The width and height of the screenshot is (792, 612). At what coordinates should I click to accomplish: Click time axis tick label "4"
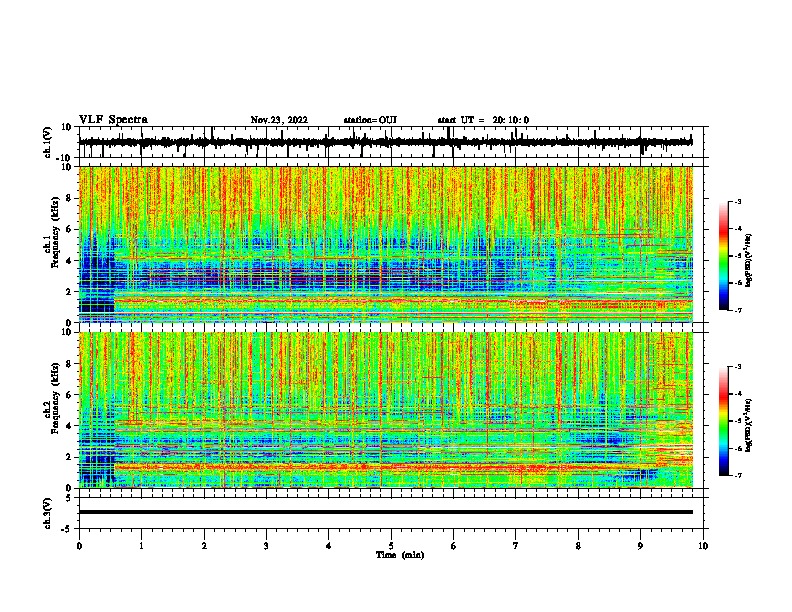[x=329, y=546]
